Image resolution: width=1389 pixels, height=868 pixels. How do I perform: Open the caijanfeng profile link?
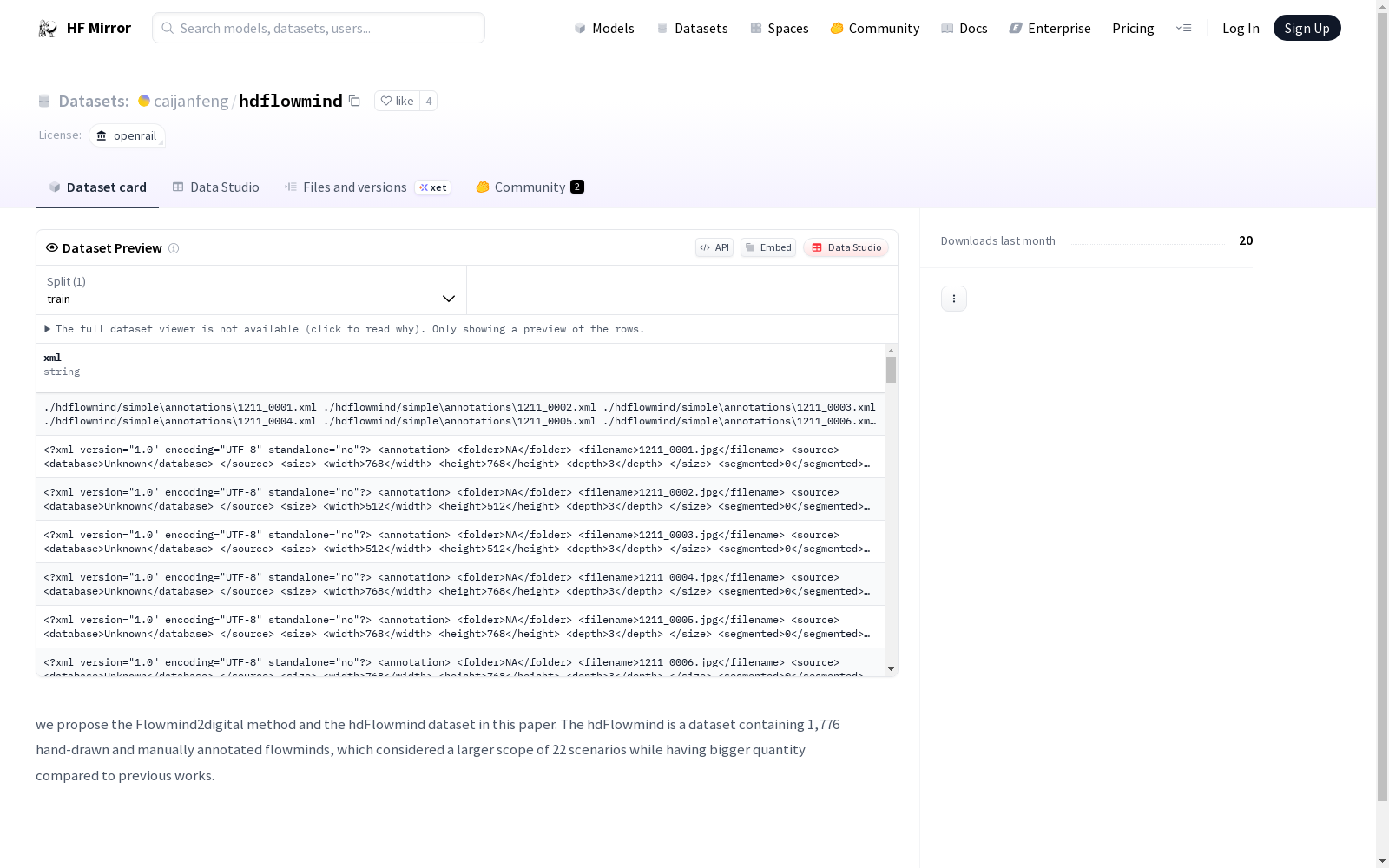[x=191, y=101]
